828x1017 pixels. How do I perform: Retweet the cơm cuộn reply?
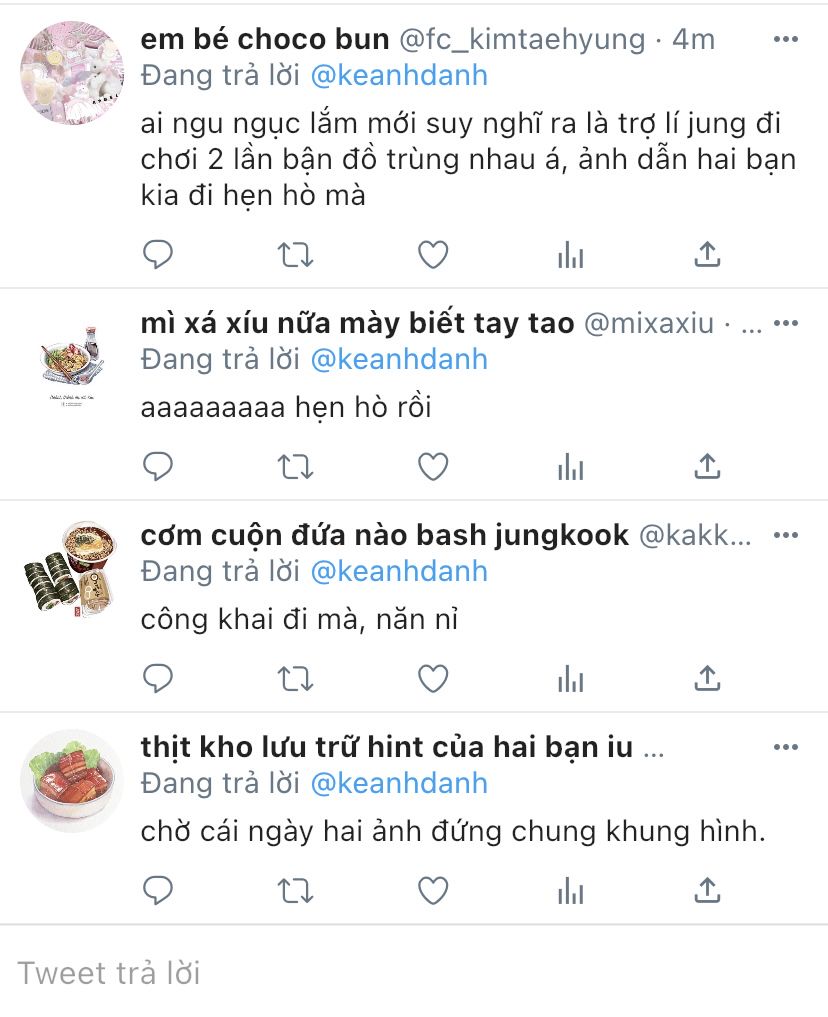coord(295,678)
